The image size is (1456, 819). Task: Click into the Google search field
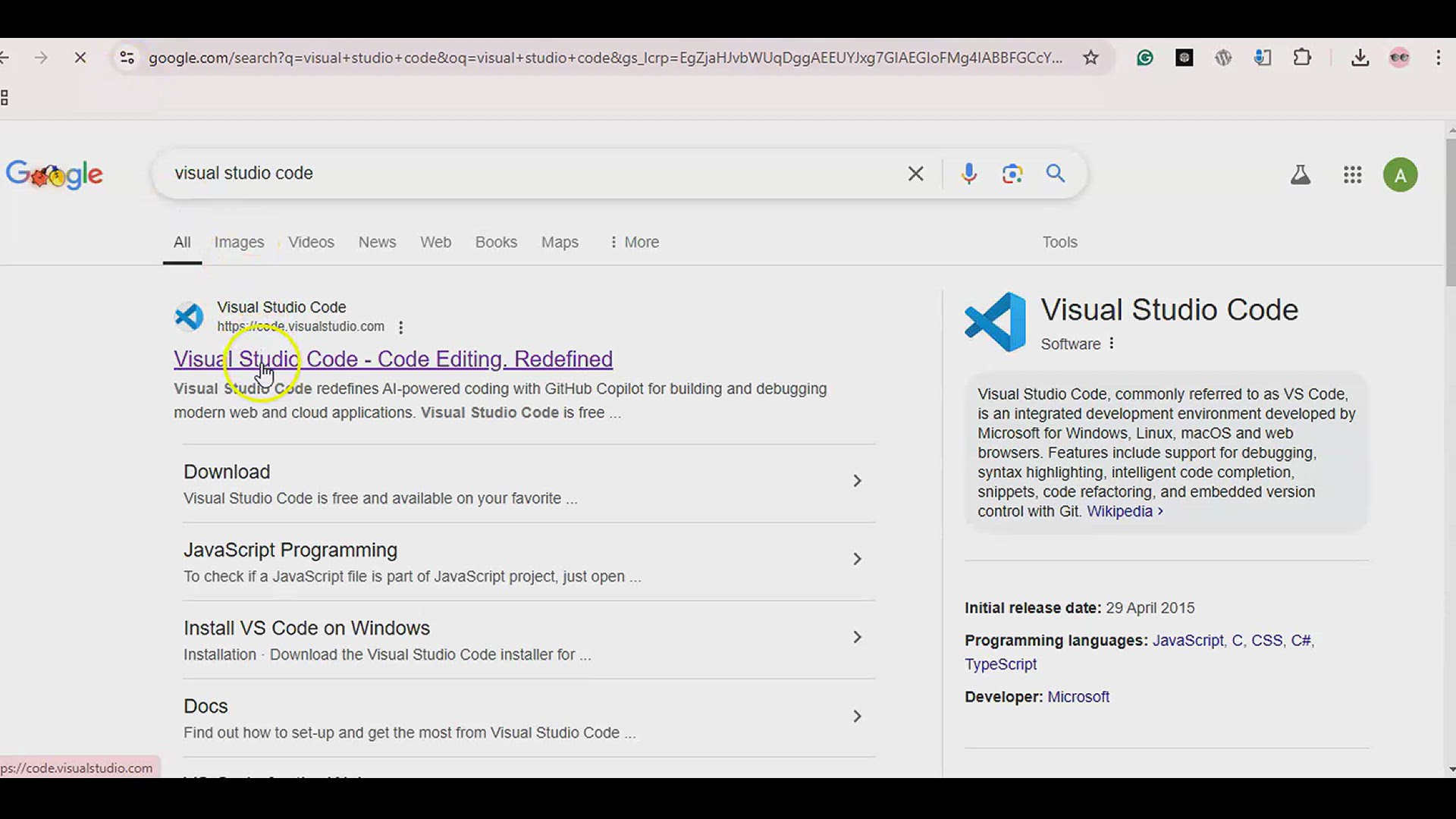531,174
